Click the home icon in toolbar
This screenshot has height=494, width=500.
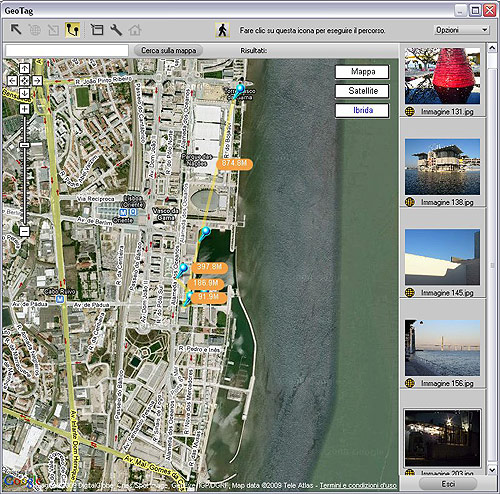[135, 30]
